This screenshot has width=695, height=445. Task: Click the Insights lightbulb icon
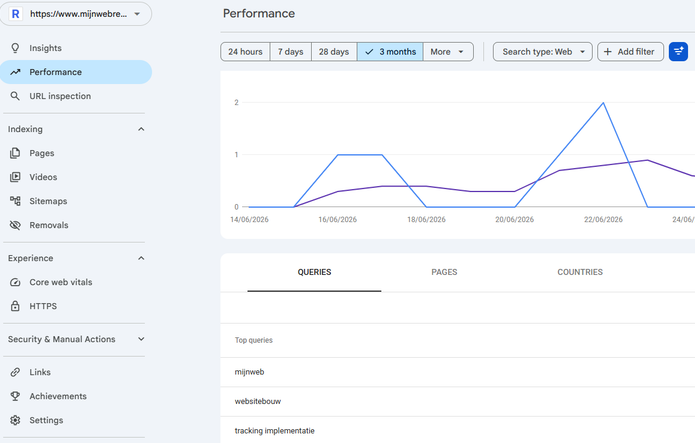(15, 48)
